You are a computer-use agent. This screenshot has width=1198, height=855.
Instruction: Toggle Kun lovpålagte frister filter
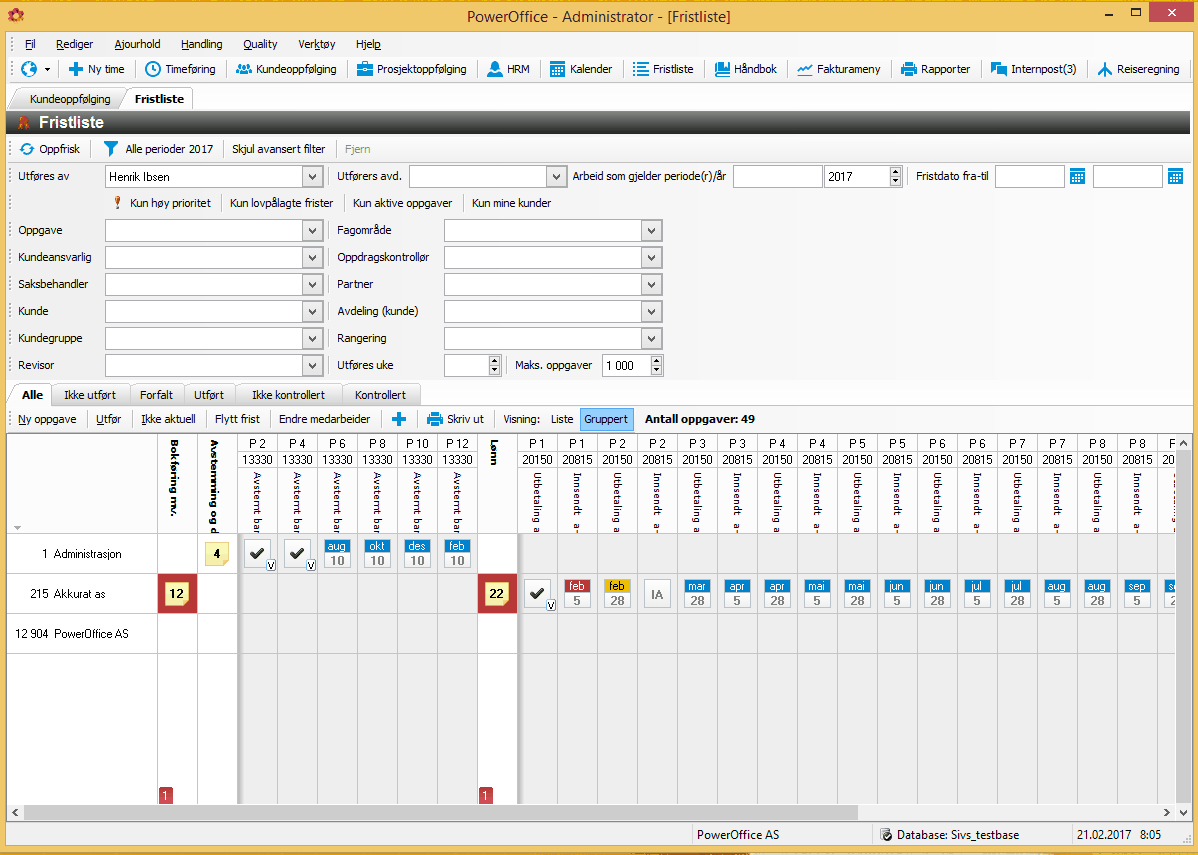click(282, 203)
